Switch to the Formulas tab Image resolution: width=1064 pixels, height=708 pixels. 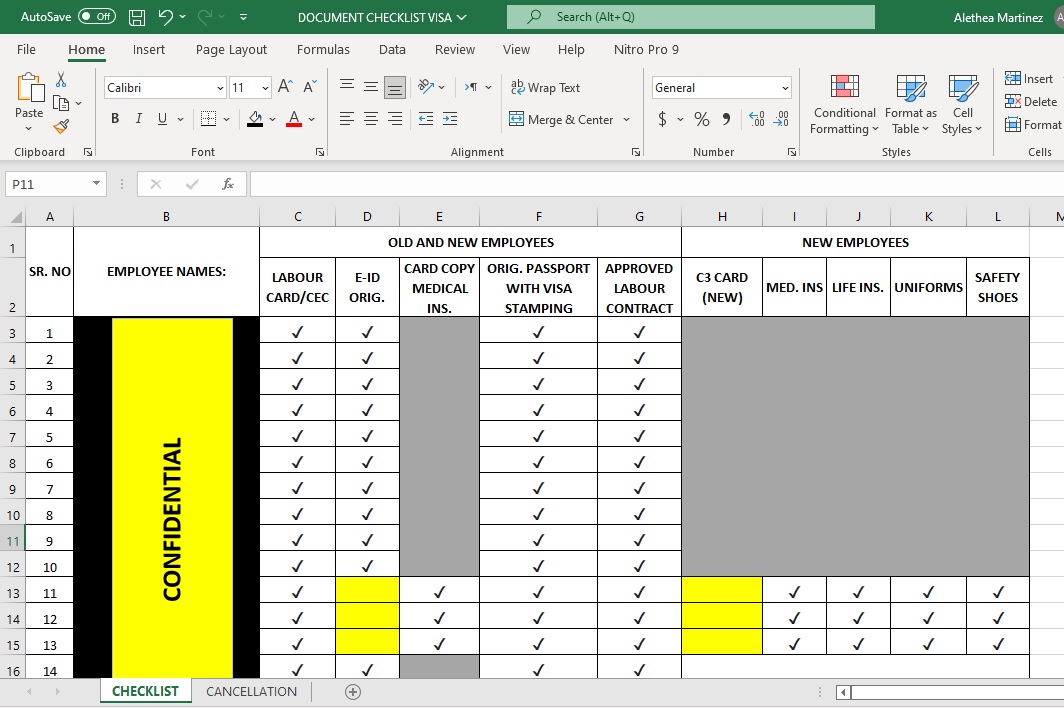(323, 50)
